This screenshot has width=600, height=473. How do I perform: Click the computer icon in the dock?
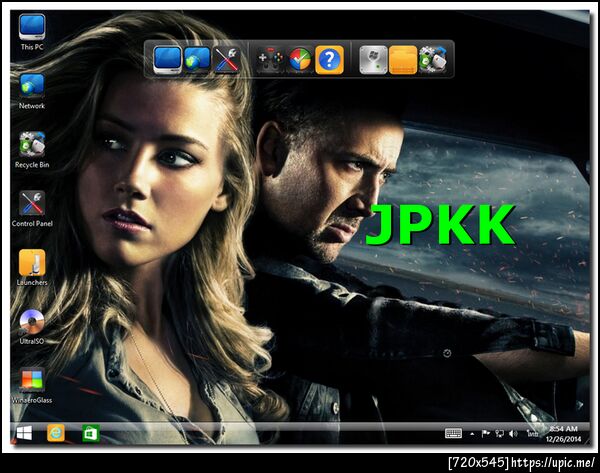[168, 60]
